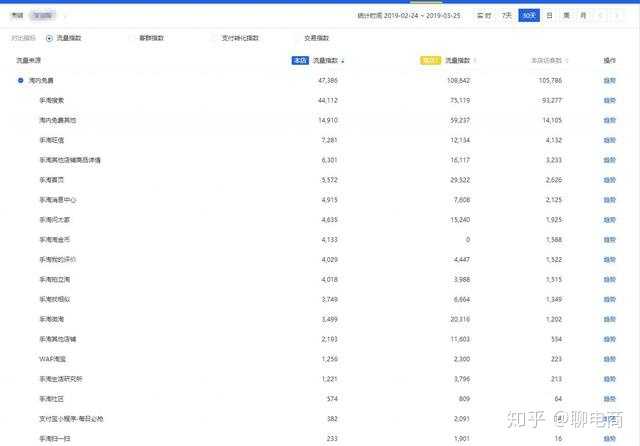Select the 日 period button
Screen dimensions: 640x446
549,16
